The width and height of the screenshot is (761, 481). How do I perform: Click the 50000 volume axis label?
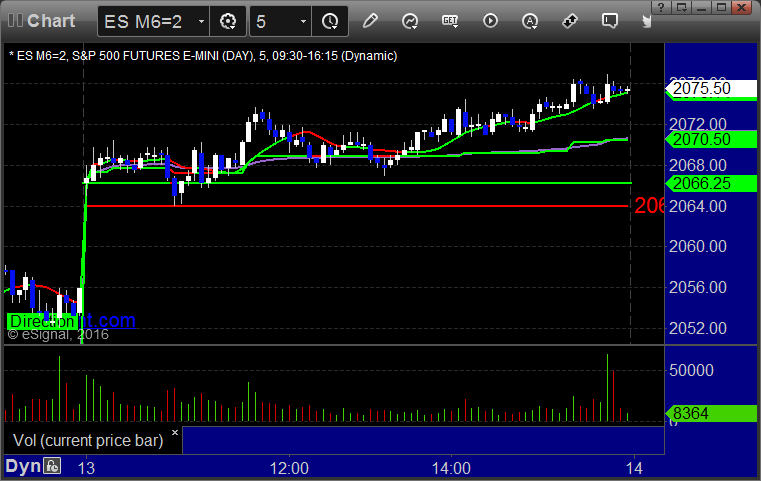(x=691, y=370)
